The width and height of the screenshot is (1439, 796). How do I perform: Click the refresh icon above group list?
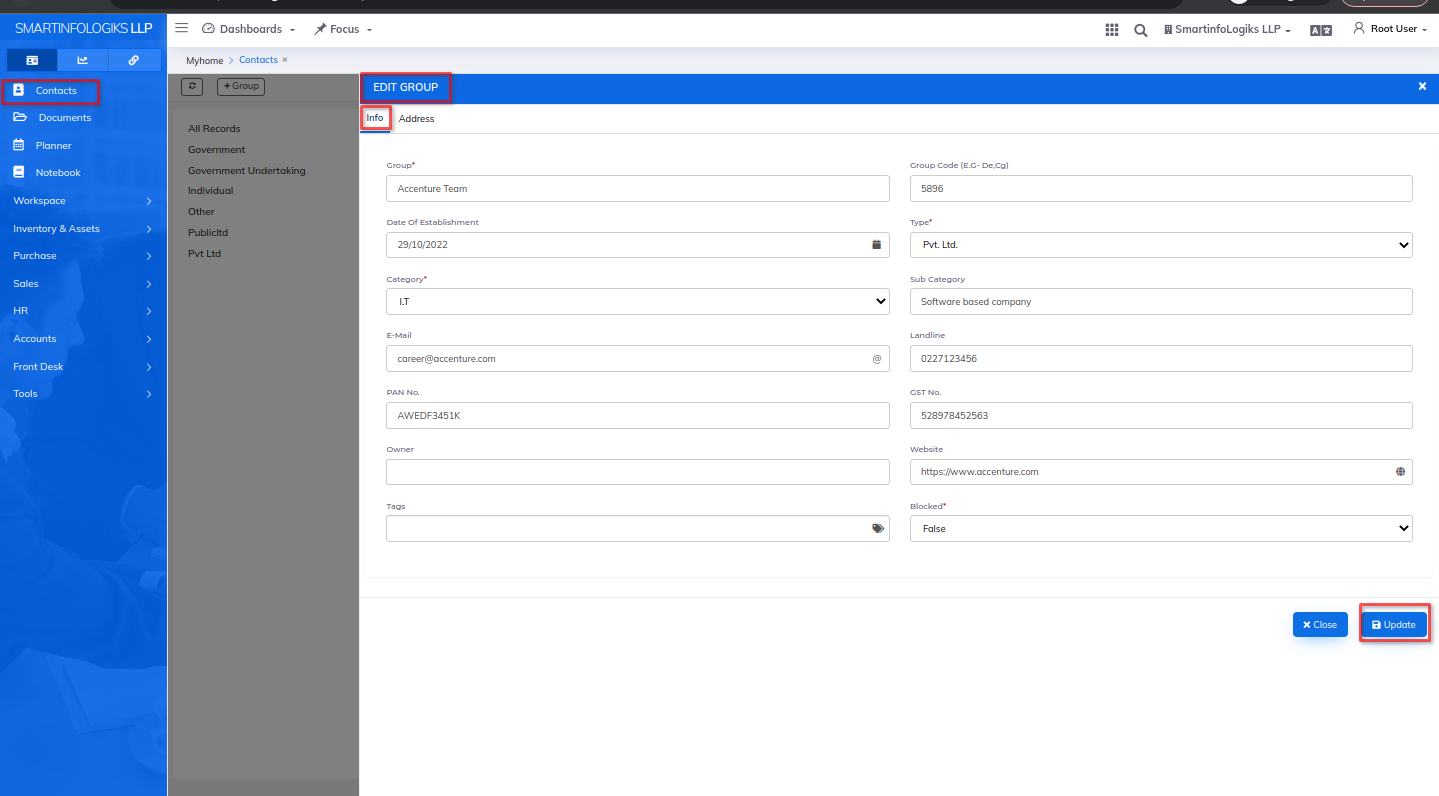click(x=192, y=86)
